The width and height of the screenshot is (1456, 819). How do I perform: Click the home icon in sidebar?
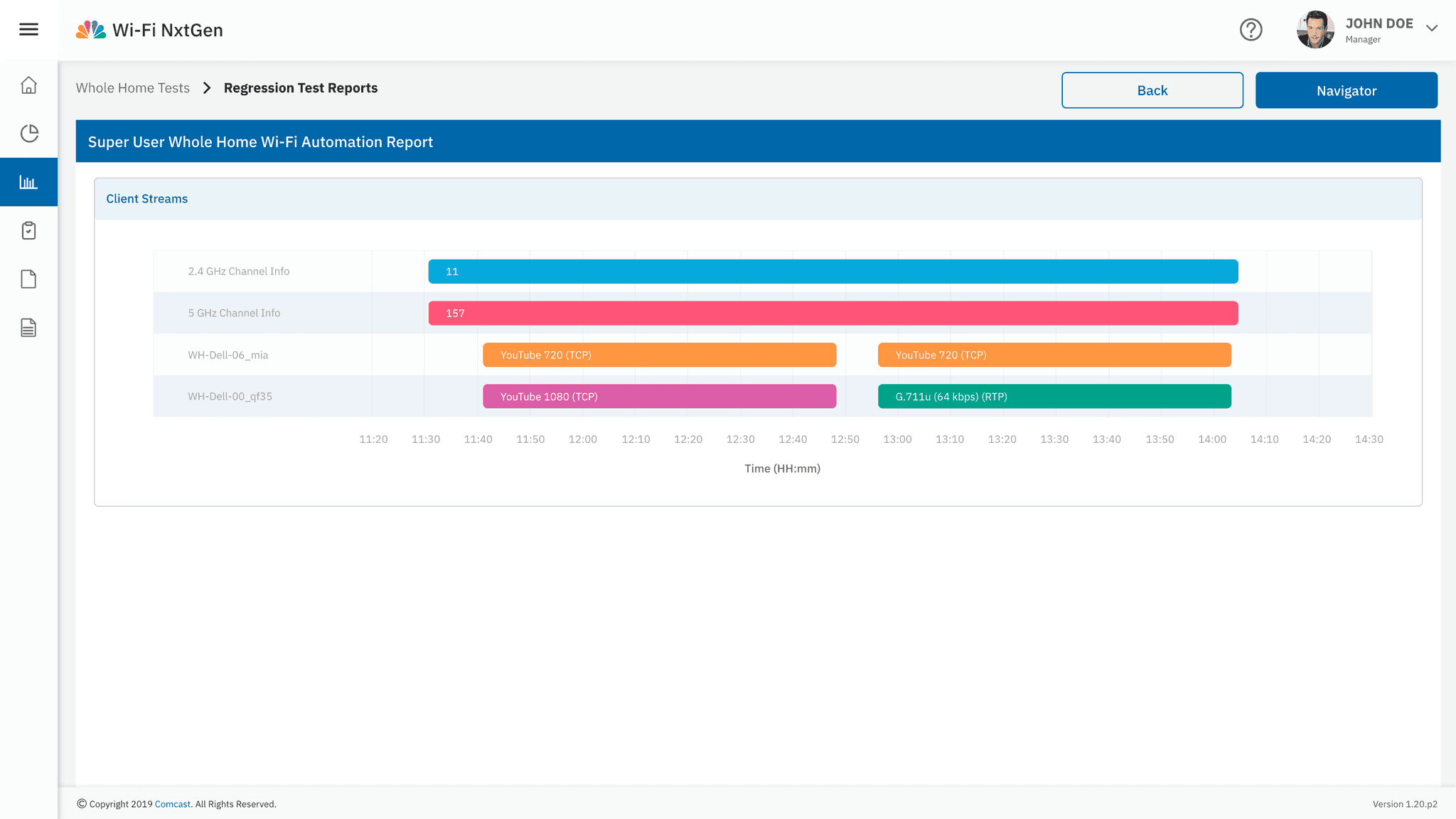tap(28, 85)
